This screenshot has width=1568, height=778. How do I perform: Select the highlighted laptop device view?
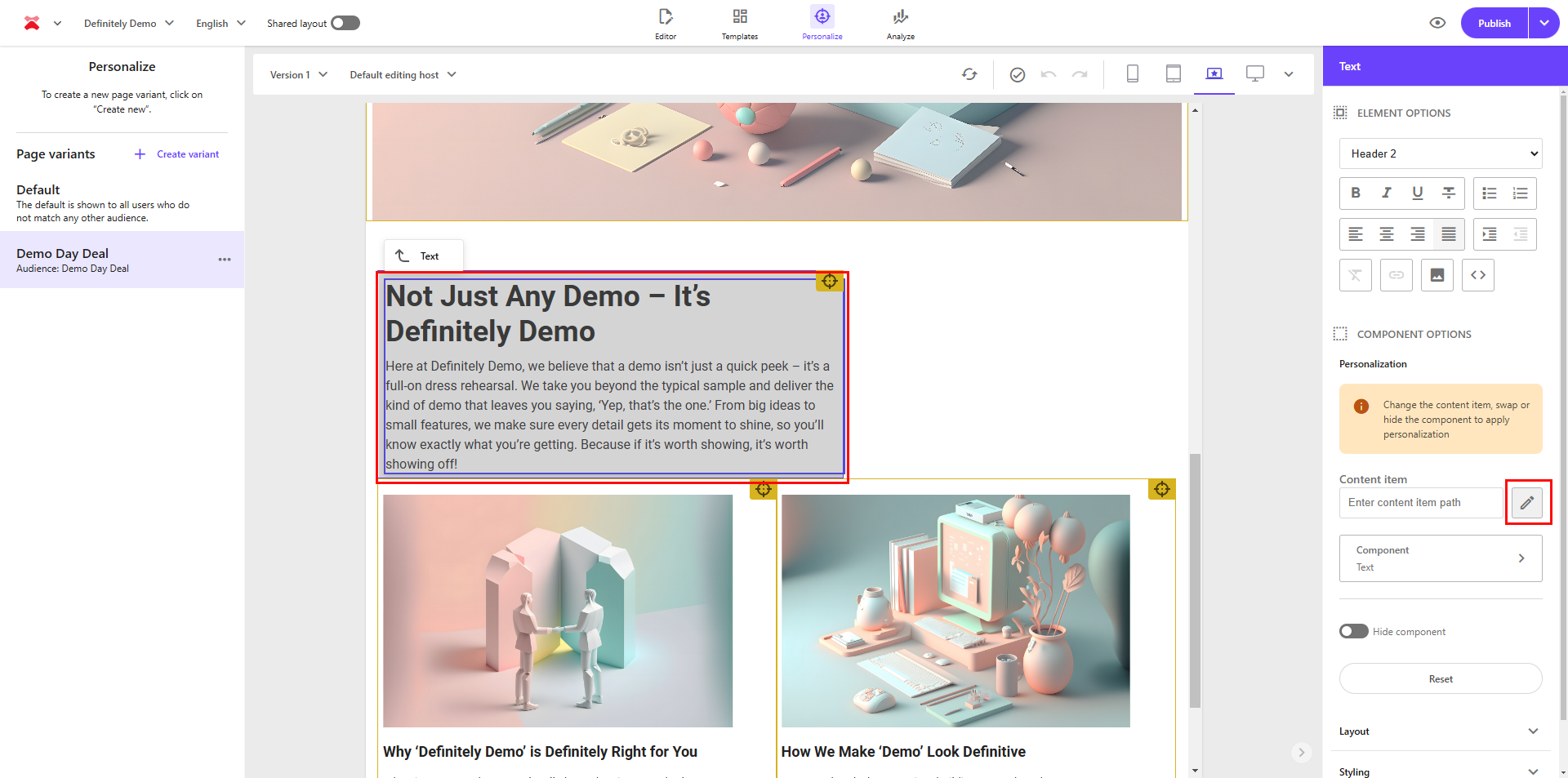click(1214, 74)
